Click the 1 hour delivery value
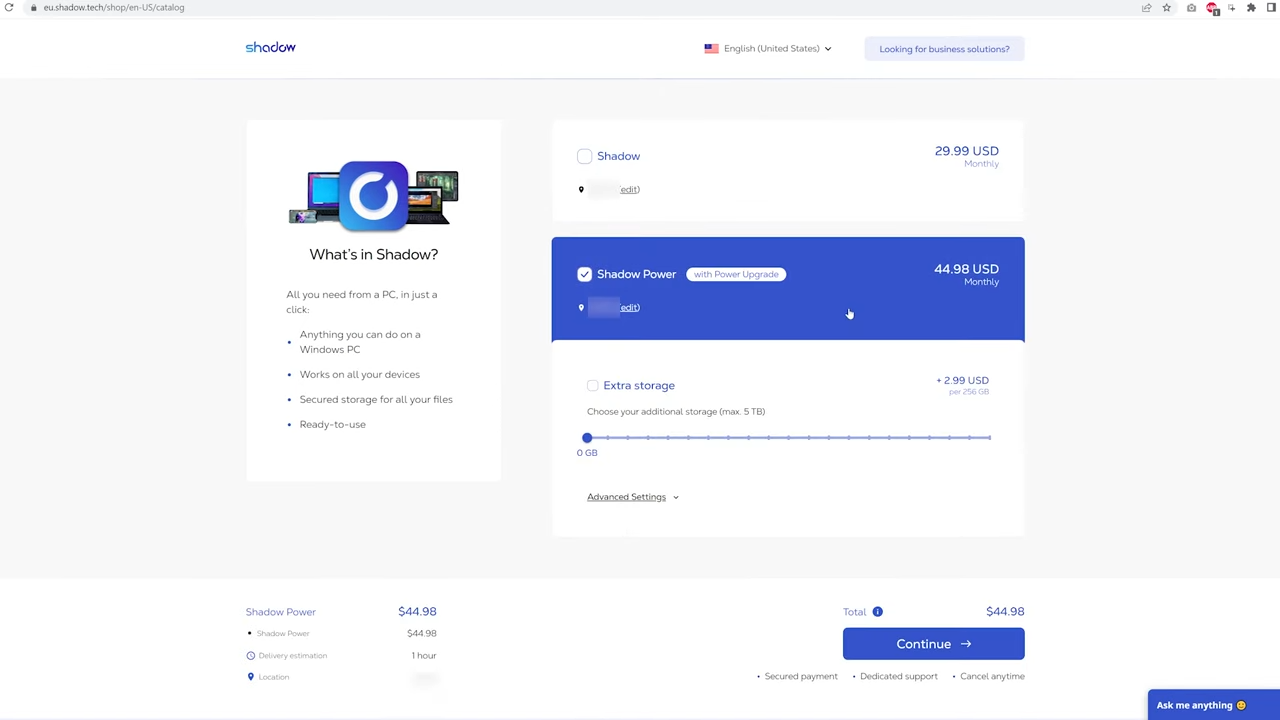This screenshot has width=1280, height=720. tap(424, 655)
